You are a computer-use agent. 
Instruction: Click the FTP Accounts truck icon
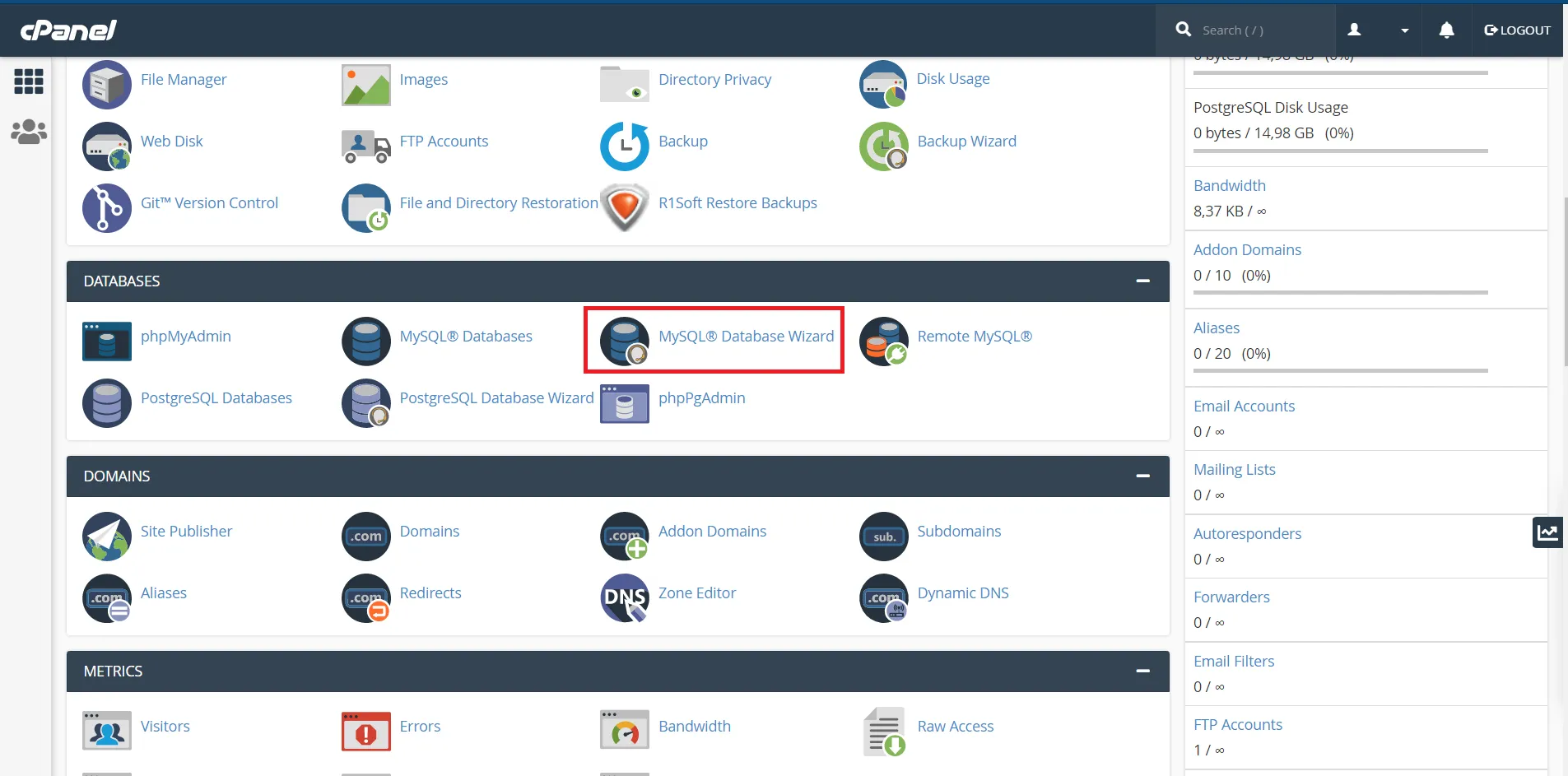[x=366, y=146]
